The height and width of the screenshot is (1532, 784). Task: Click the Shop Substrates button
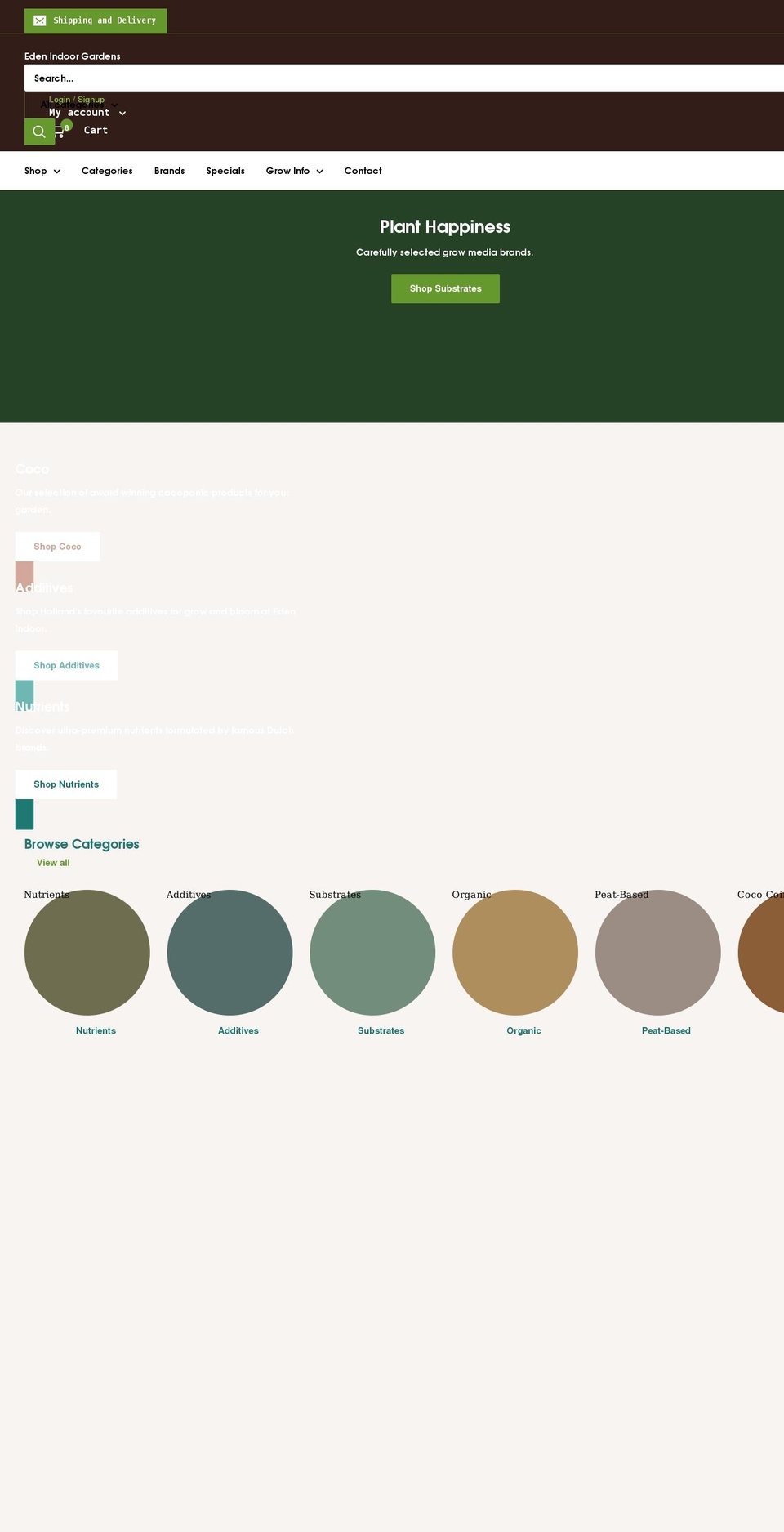coord(445,288)
